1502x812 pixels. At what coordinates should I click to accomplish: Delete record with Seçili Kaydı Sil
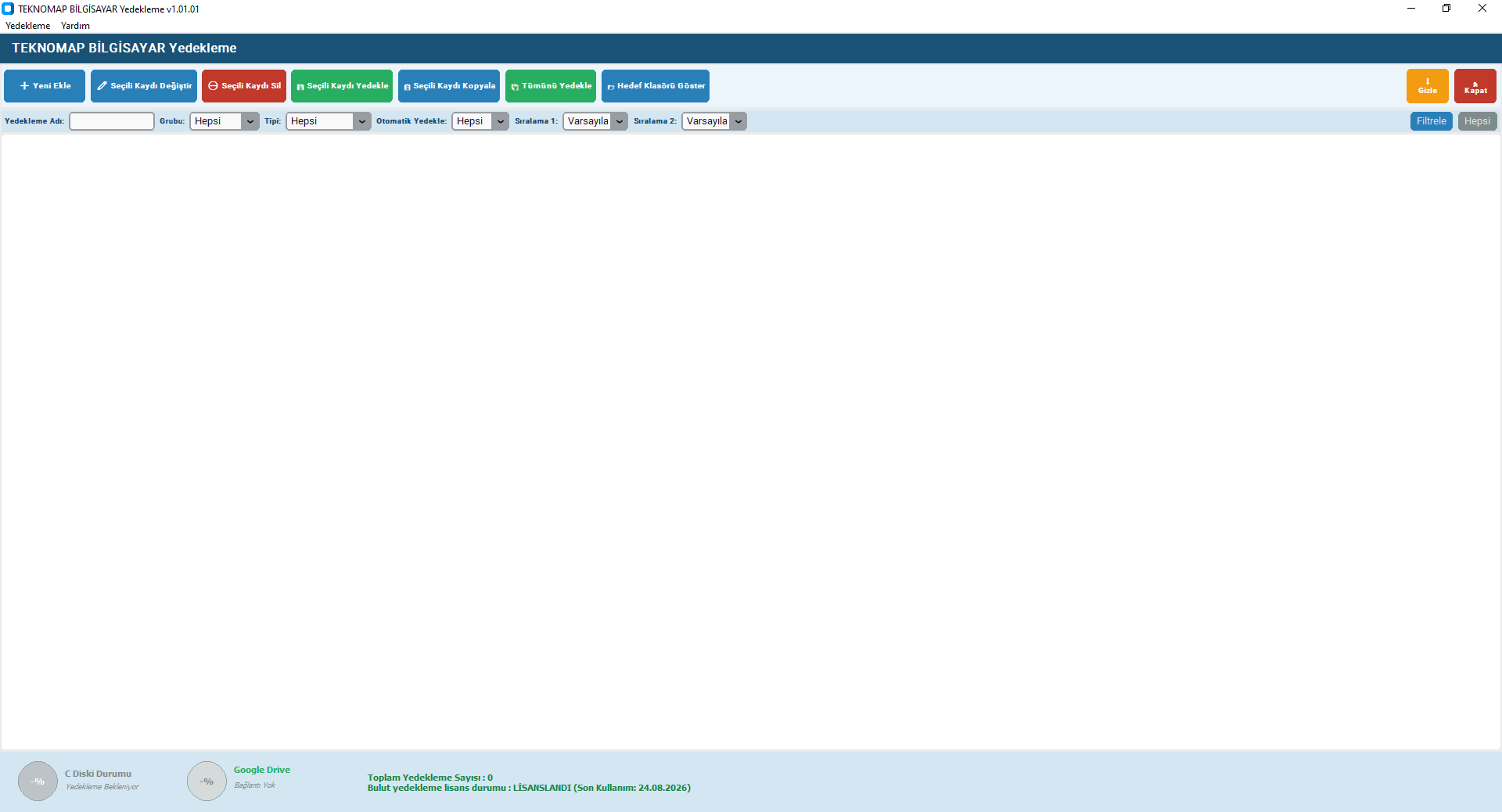pyautogui.click(x=244, y=86)
